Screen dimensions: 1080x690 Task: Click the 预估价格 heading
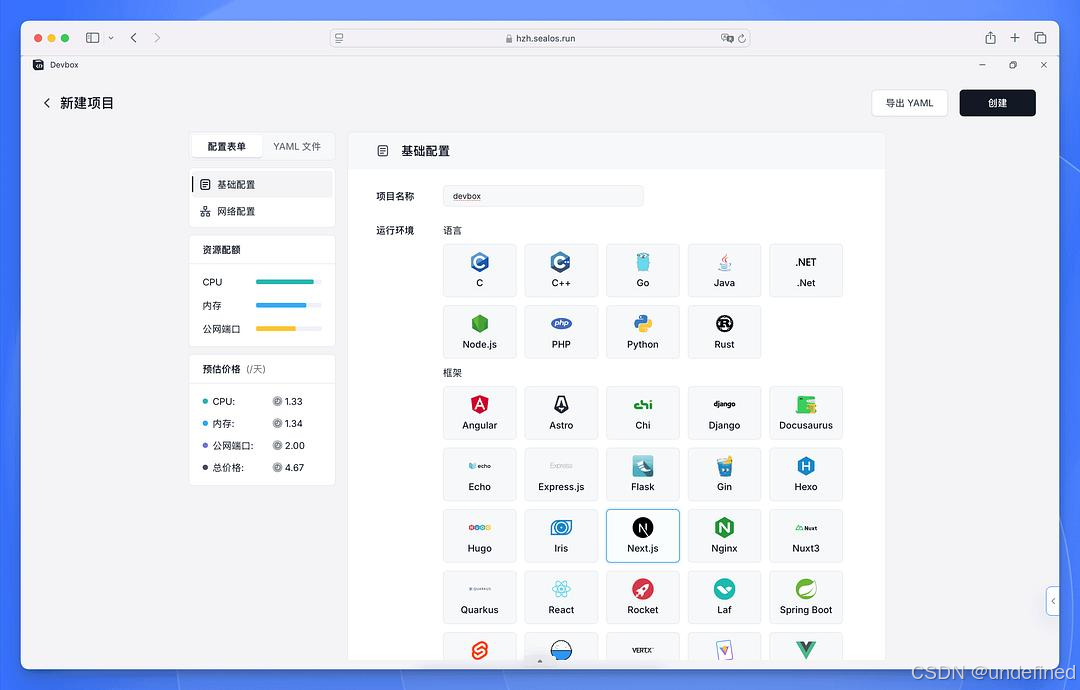pyautogui.click(x=221, y=369)
